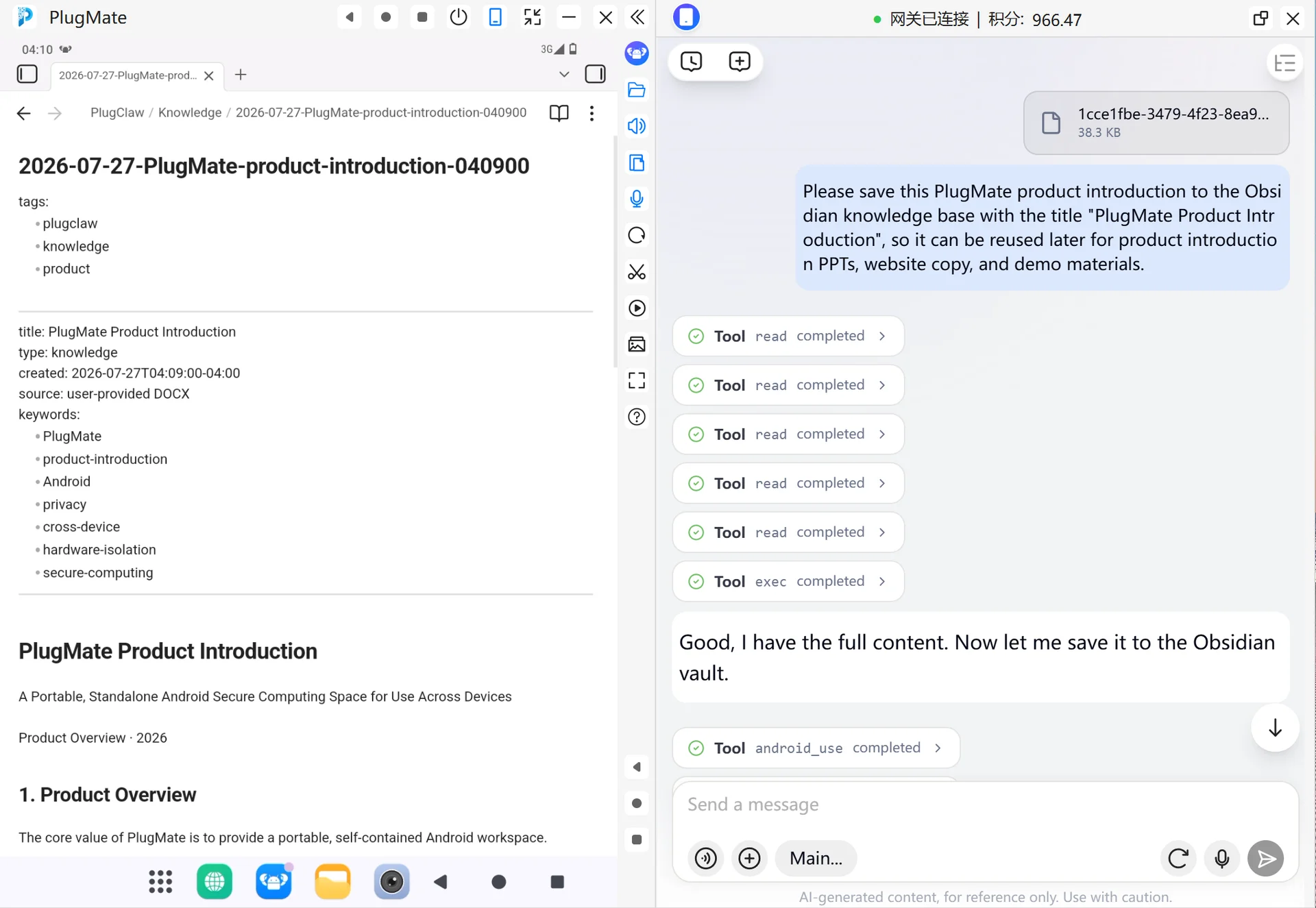Screen dimensions: 1316x908
Task: Click the note scrollbar in Obsidian
Action: click(x=615, y=251)
